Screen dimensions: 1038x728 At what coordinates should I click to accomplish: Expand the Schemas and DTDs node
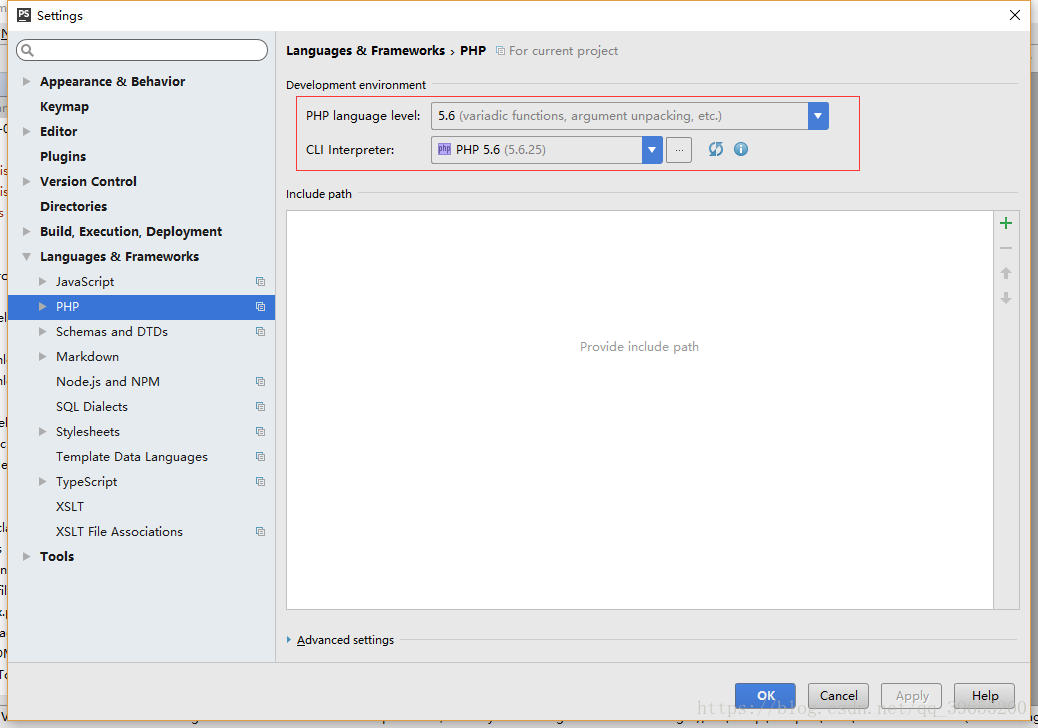coord(42,332)
